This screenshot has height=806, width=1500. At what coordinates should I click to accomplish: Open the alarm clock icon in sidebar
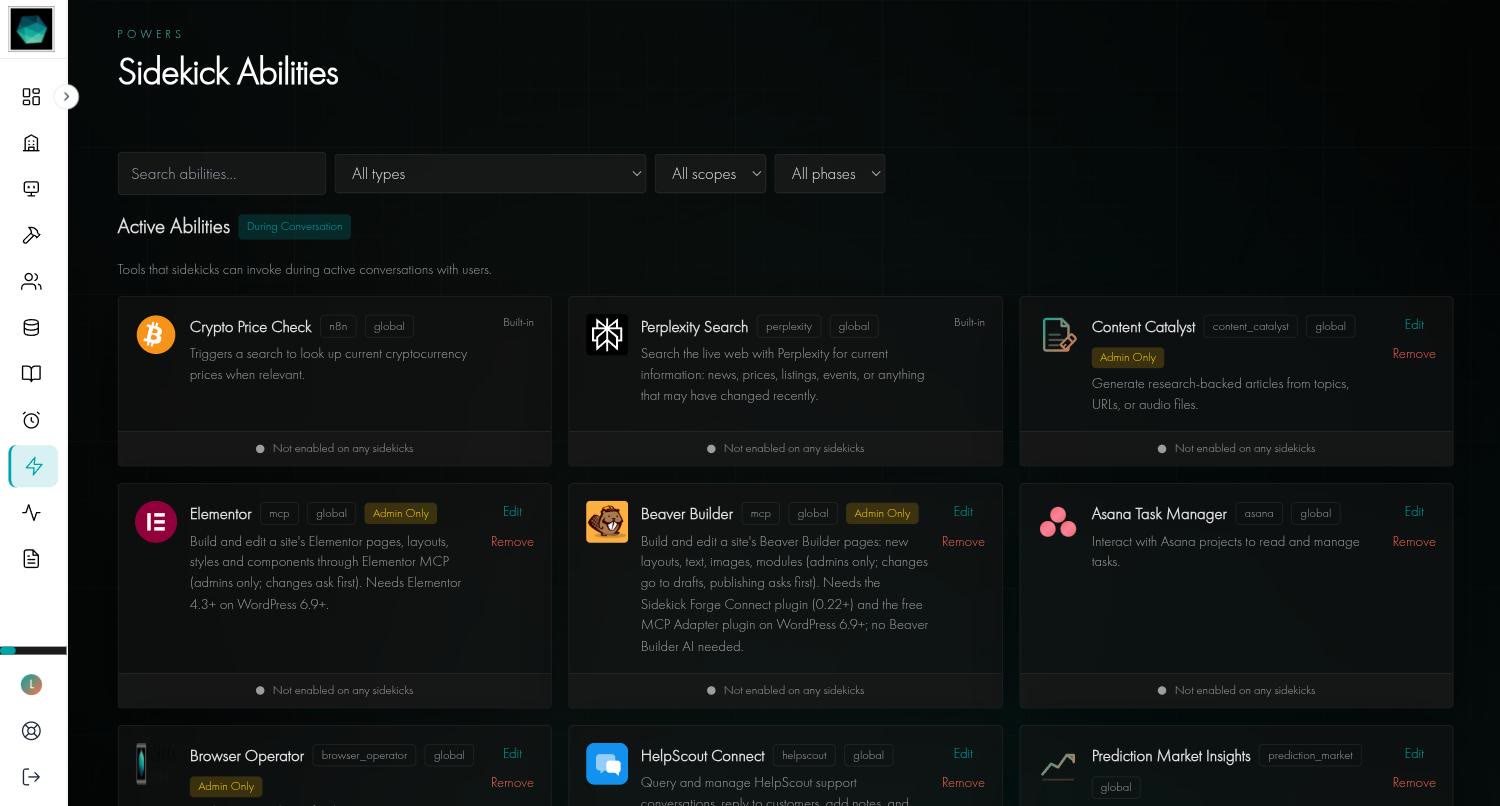31,420
